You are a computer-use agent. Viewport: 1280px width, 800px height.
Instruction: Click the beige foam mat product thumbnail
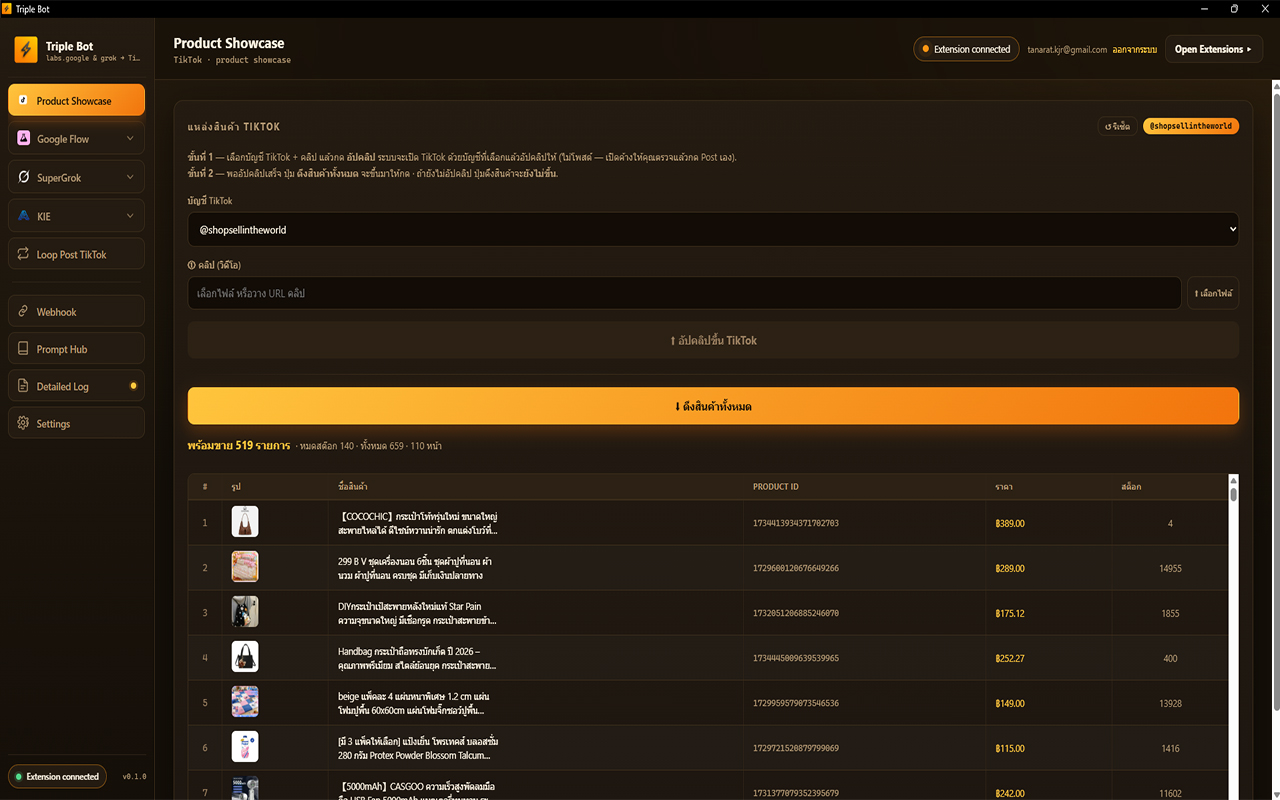click(x=245, y=702)
